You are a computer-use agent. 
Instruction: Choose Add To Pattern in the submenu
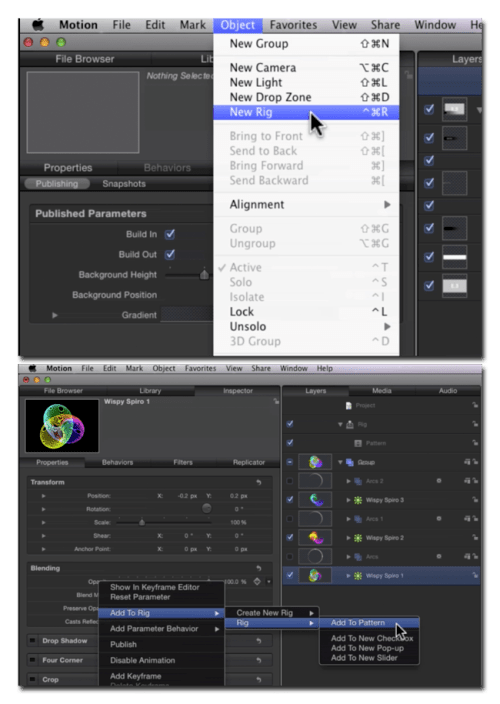[369, 623]
